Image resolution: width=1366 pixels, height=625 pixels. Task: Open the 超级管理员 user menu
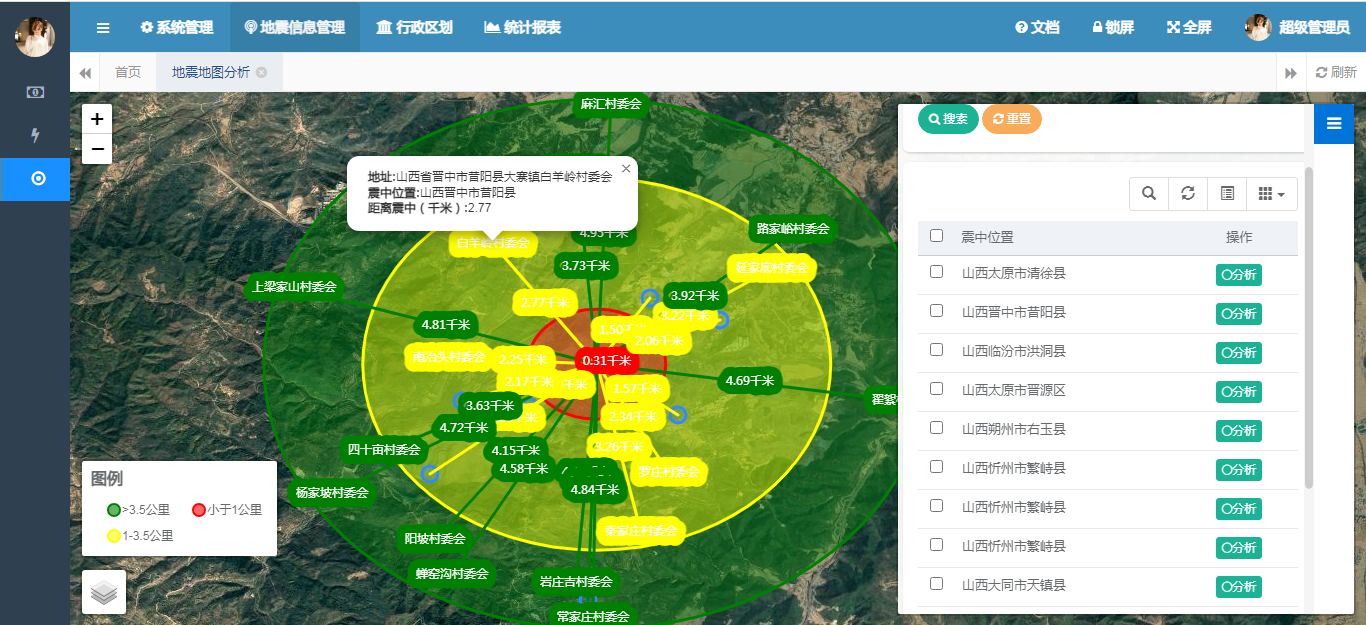click(1297, 27)
